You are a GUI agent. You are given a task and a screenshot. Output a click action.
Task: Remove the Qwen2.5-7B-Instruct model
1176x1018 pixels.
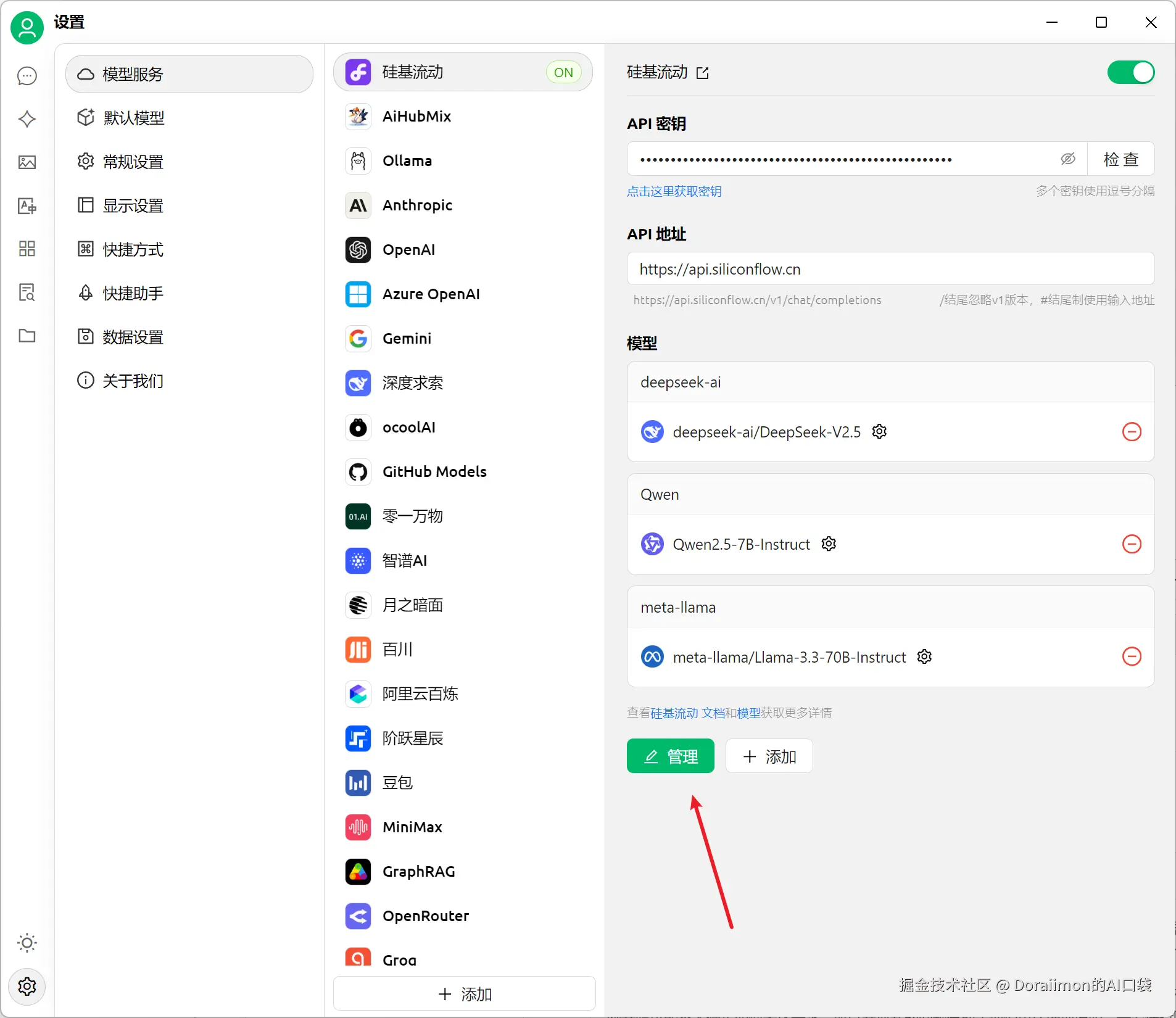(x=1132, y=544)
